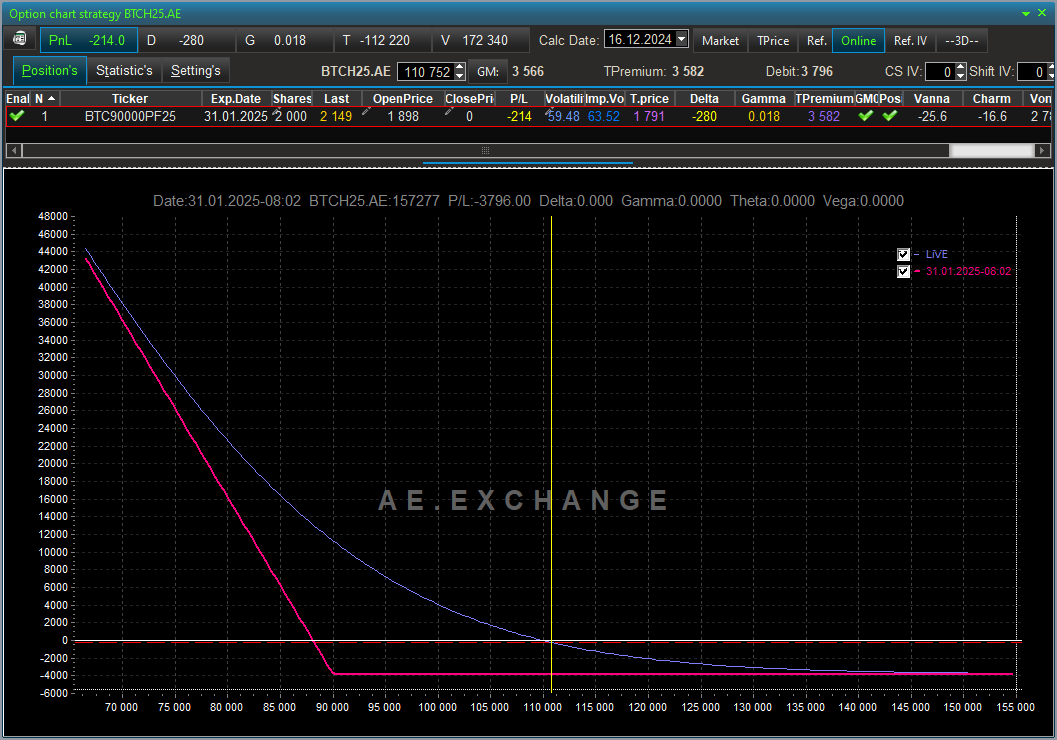Switch to the Position's tab
Viewport: 1057px width, 740px height.
(50, 71)
